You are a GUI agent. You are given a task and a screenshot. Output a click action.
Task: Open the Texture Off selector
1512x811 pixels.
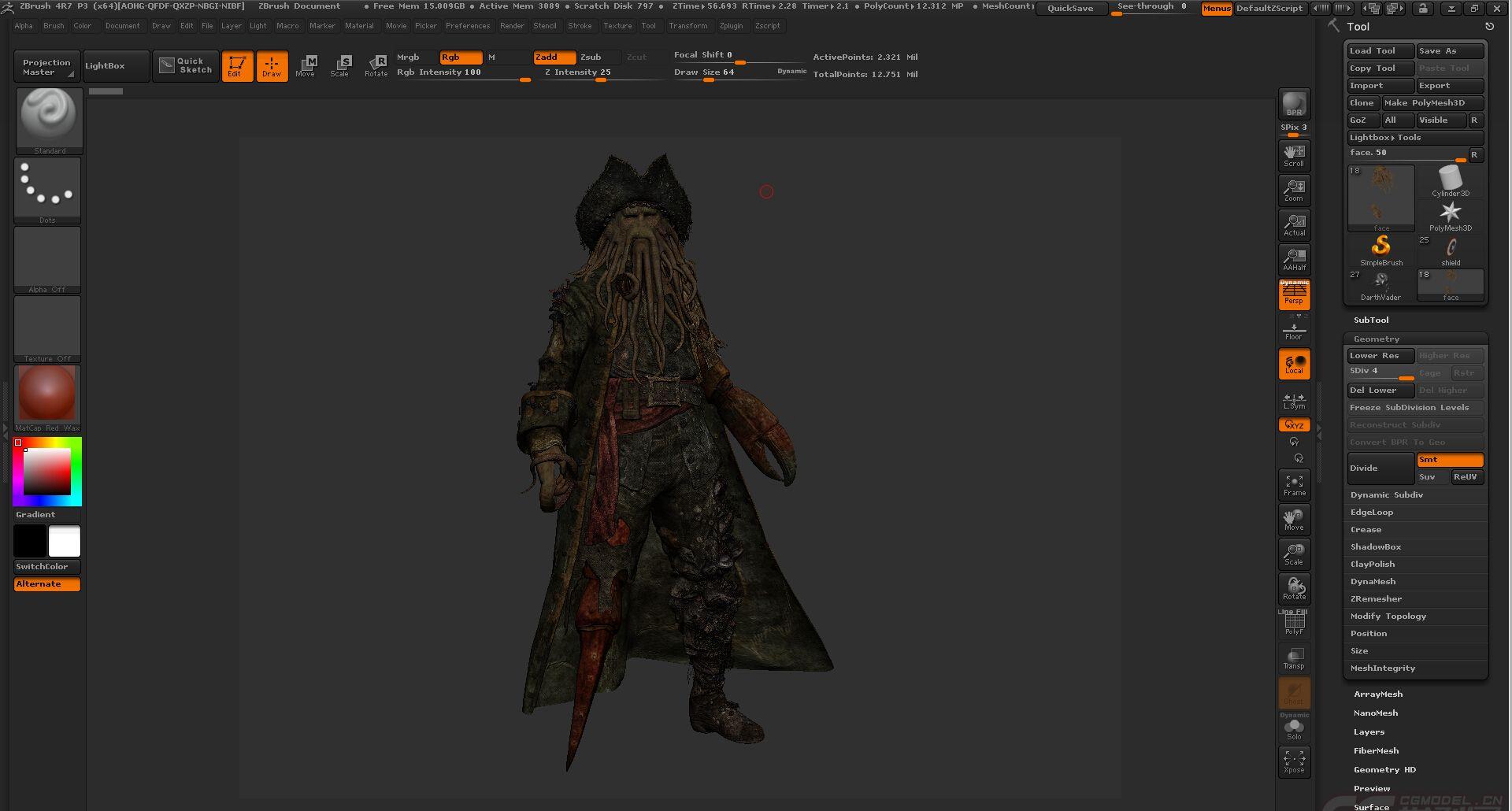[x=47, y=329]
